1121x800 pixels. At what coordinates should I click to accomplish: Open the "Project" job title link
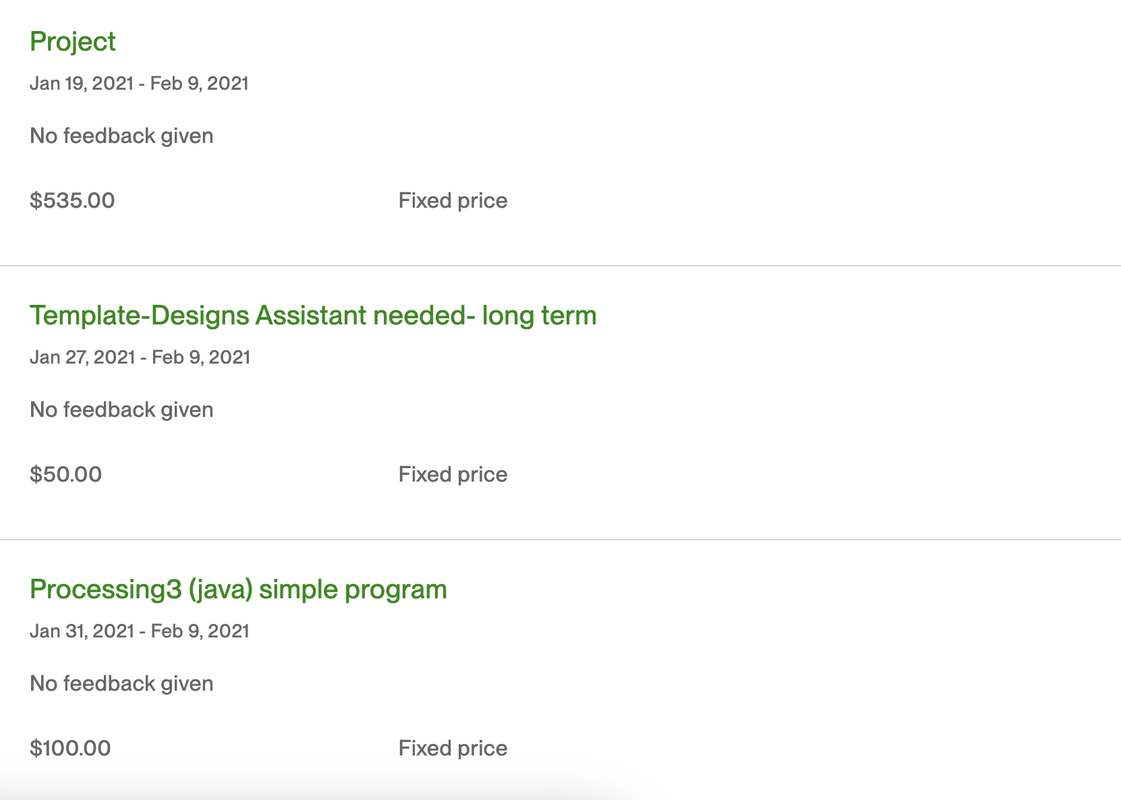coord(72,41)
